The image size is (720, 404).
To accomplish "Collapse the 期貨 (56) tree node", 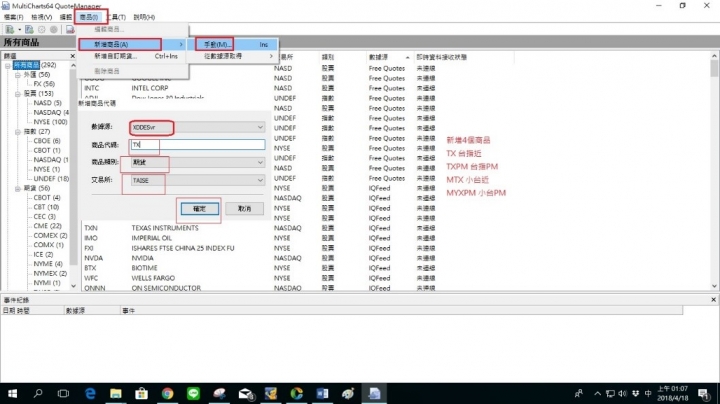I will coord(17,189).
